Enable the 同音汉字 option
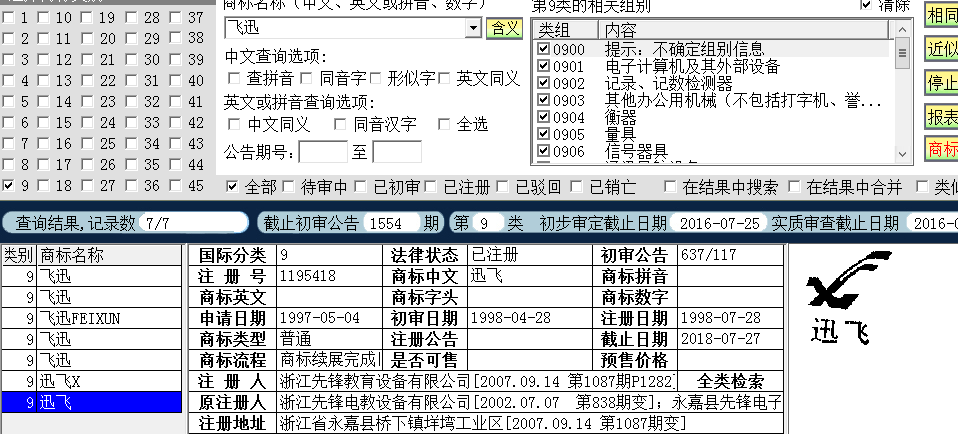 pyautogui.click(x=340, y=125)
